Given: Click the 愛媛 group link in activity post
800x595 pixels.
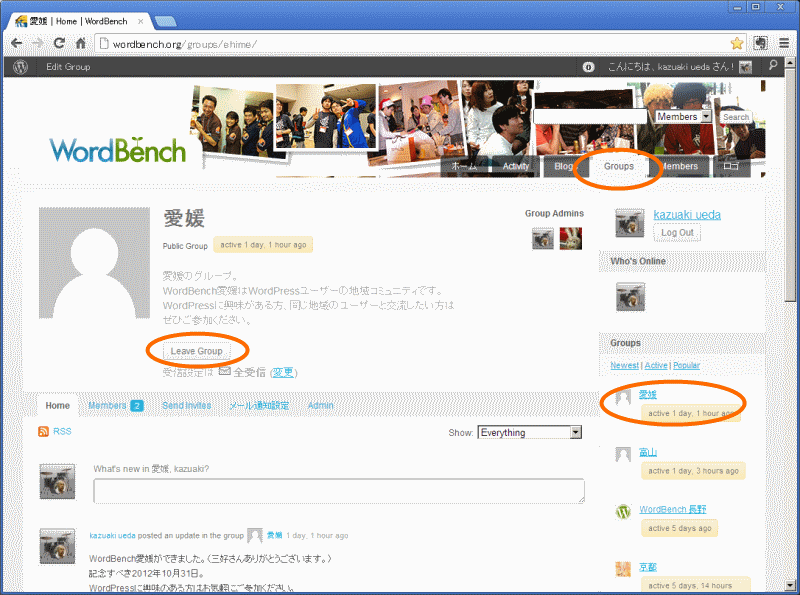Looking at the screenshot, I should pos(274,535).
